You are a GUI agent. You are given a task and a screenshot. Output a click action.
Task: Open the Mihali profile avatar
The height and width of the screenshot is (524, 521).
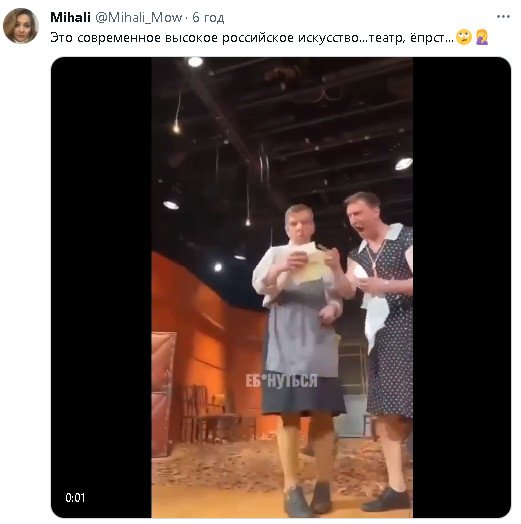21,26
